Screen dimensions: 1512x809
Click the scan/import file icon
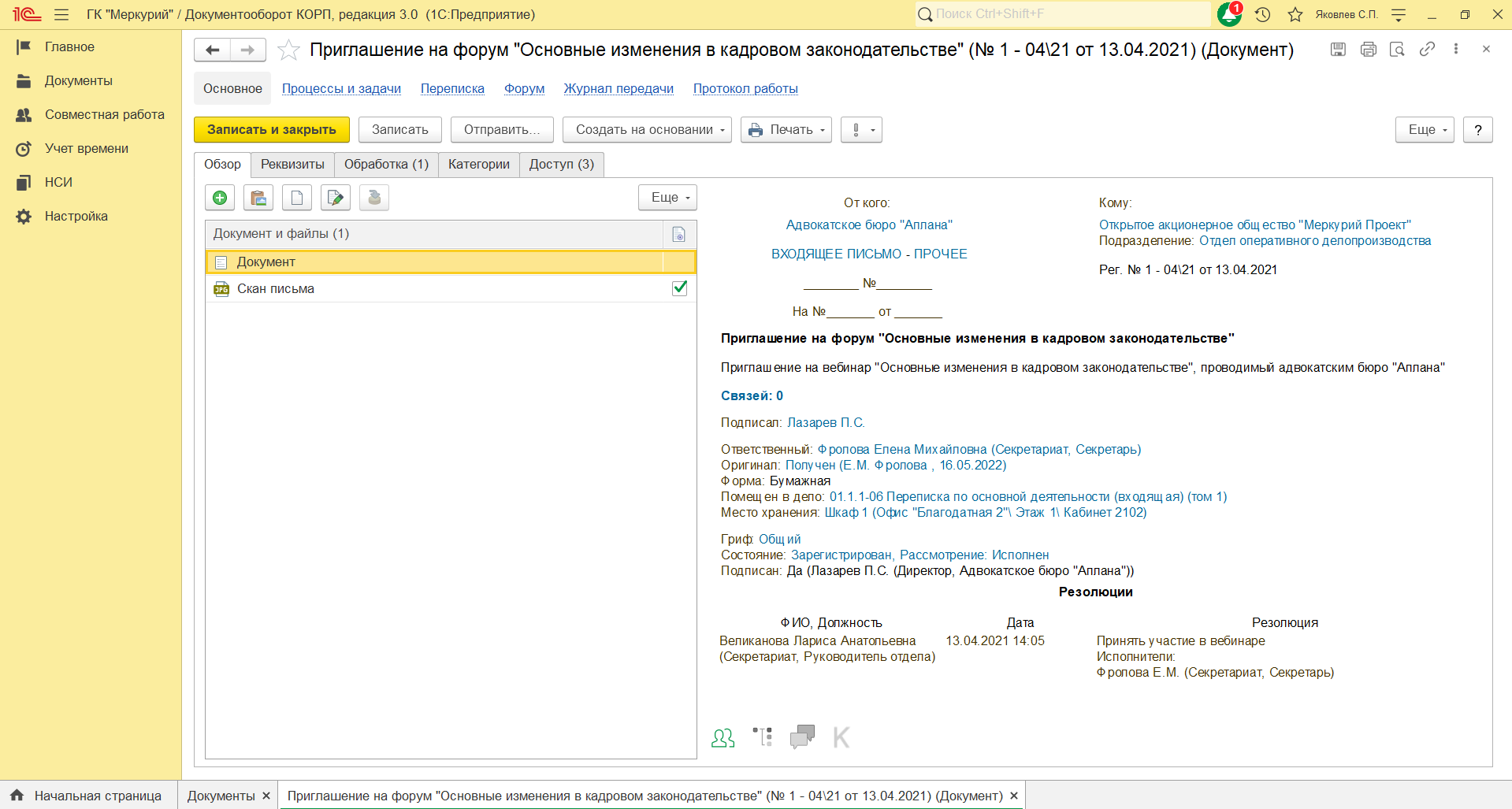tap(258, 198)
